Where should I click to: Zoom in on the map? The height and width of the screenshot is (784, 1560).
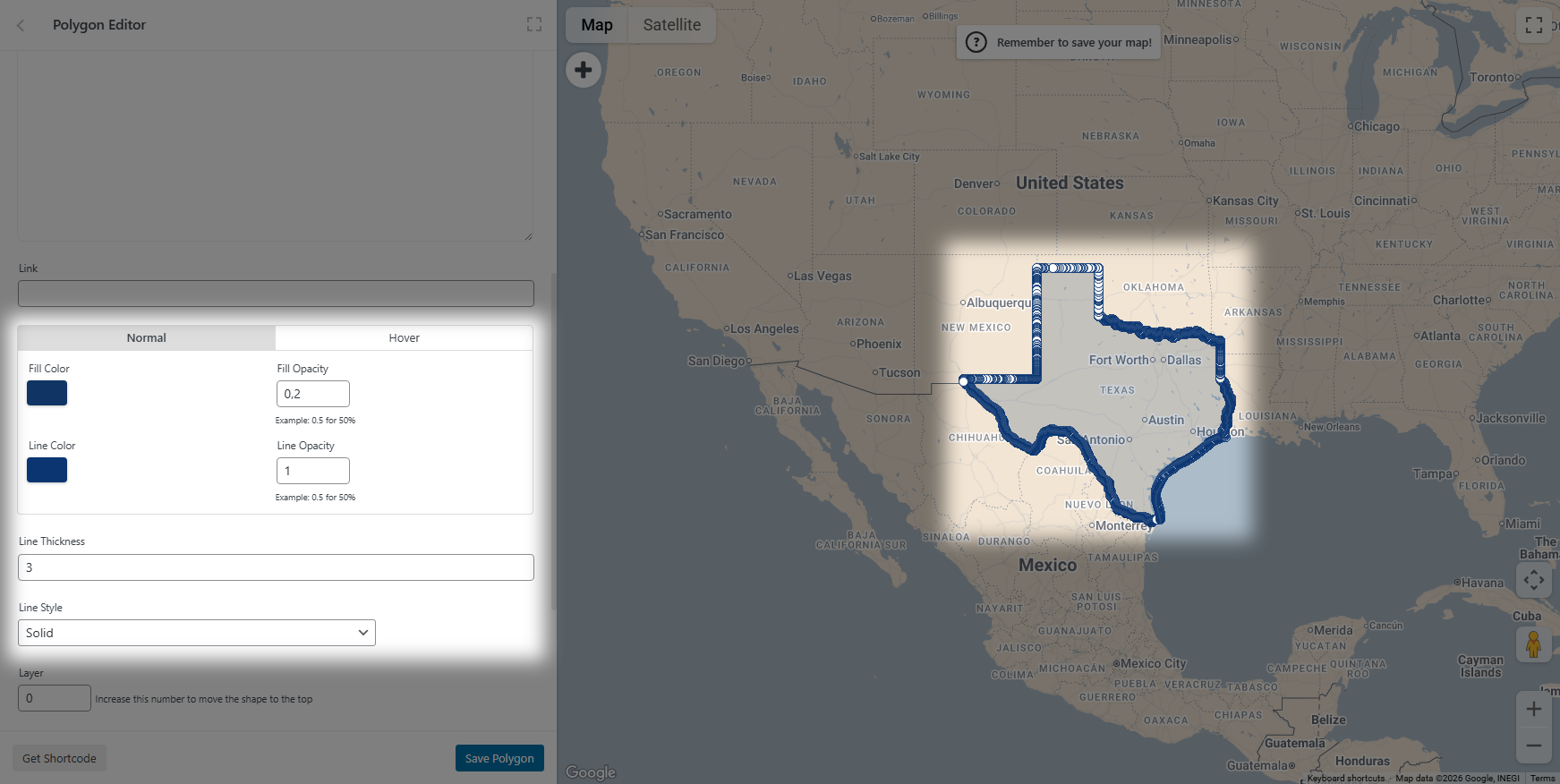tap(1534, 709)
